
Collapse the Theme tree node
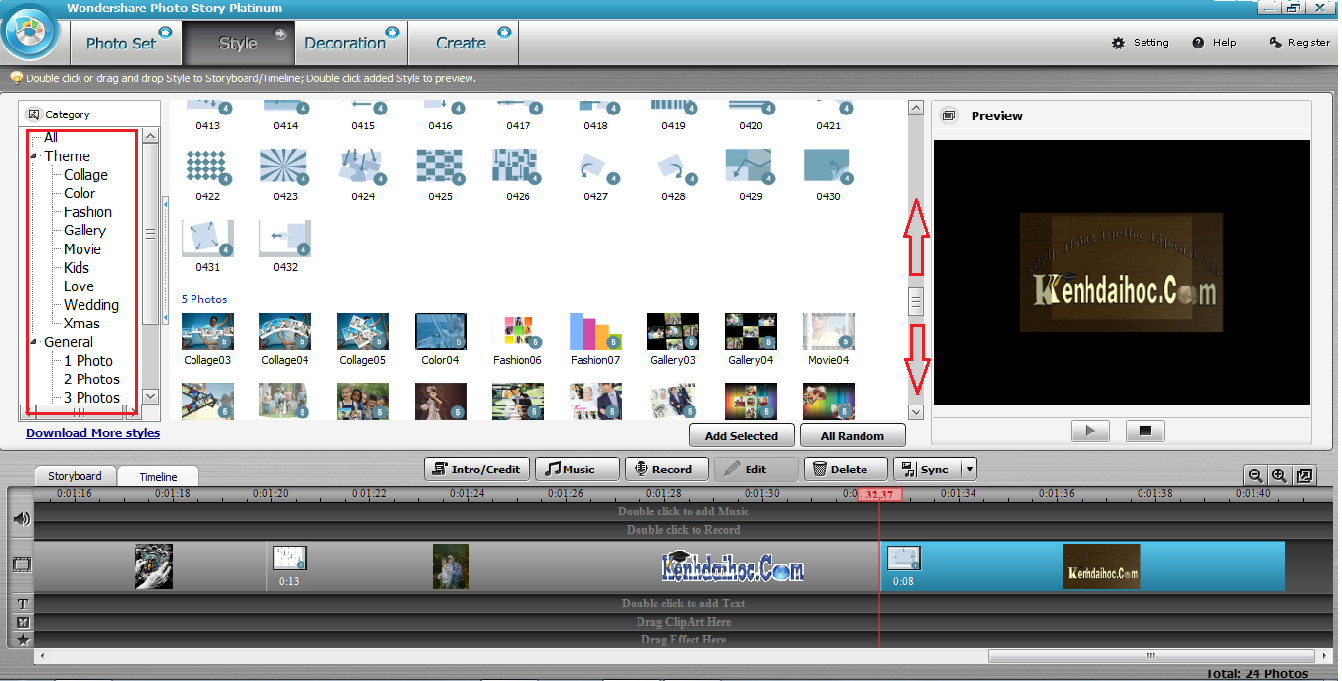point(33,156)
